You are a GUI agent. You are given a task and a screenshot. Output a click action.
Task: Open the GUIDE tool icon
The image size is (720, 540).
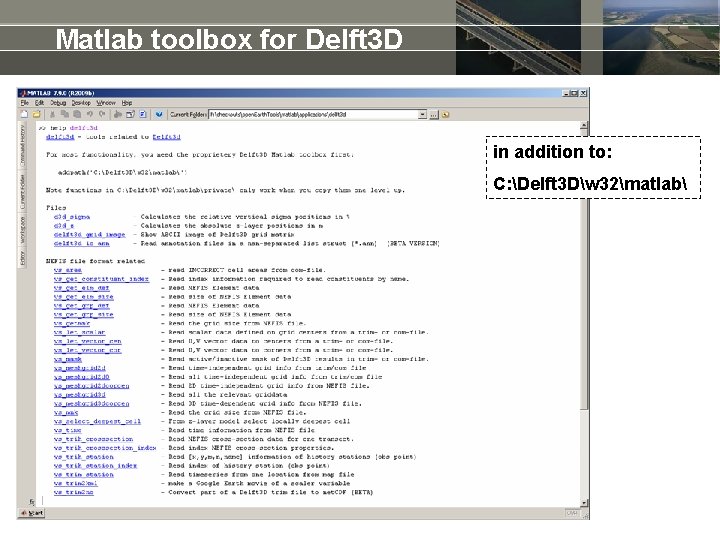(130, 114)
